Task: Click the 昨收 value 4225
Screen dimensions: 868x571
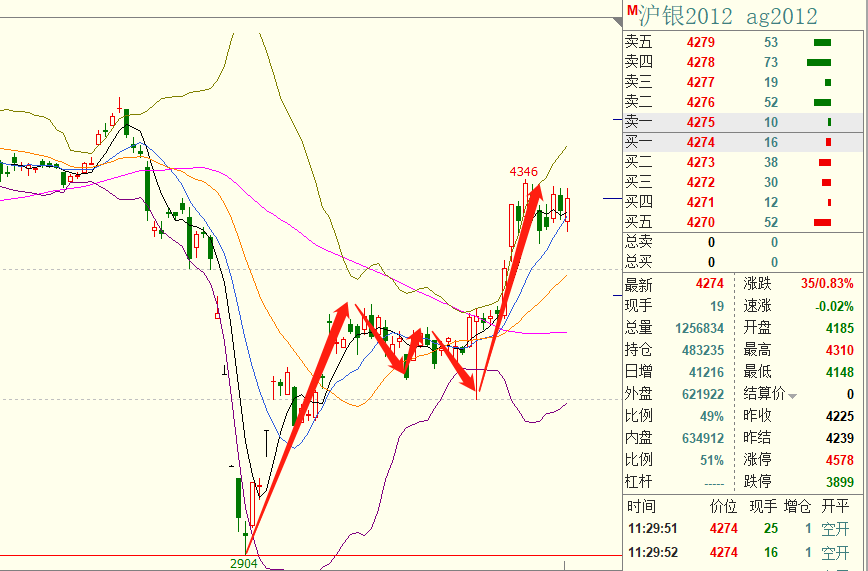Action: [x=840, y=416]
